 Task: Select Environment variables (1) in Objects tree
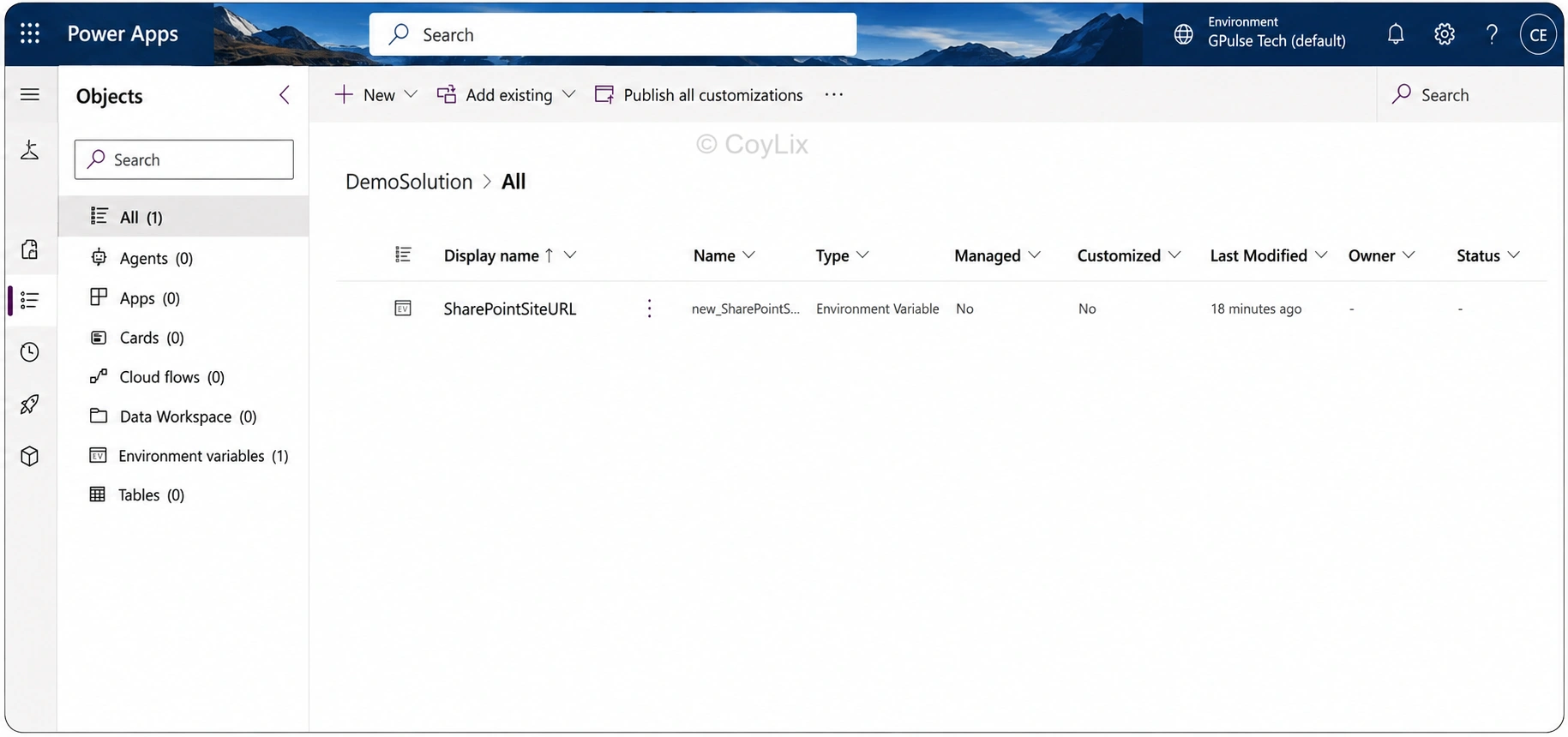pos(183,456)
